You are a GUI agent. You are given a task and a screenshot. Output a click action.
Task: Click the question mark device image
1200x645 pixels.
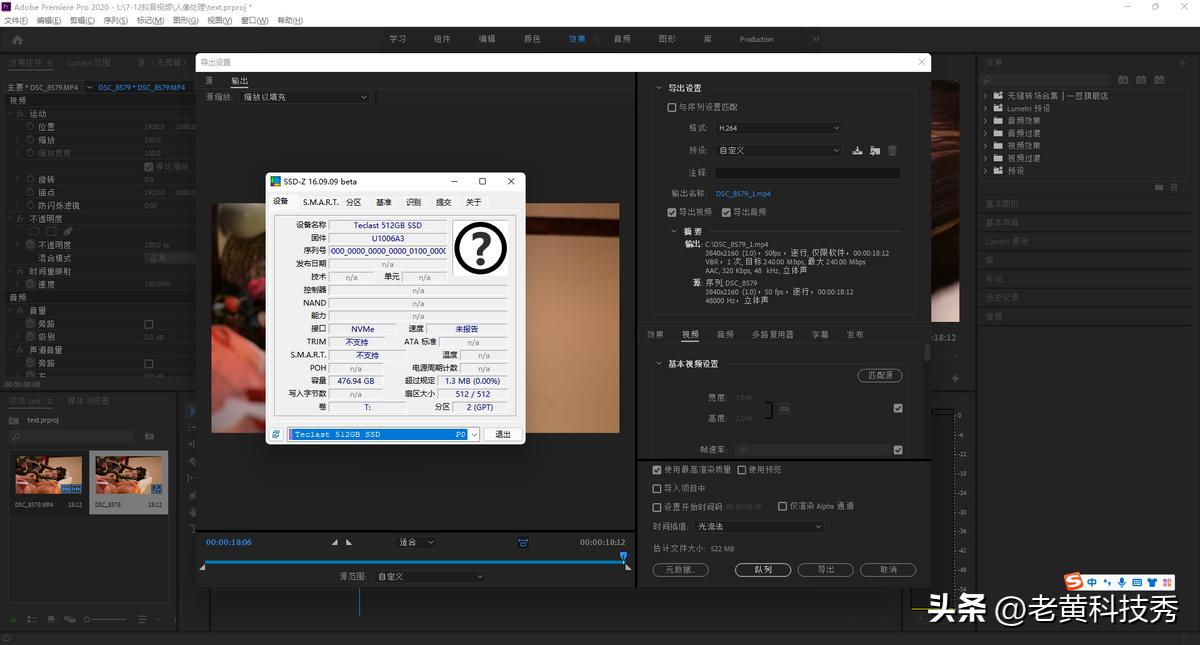click(480, 249)
